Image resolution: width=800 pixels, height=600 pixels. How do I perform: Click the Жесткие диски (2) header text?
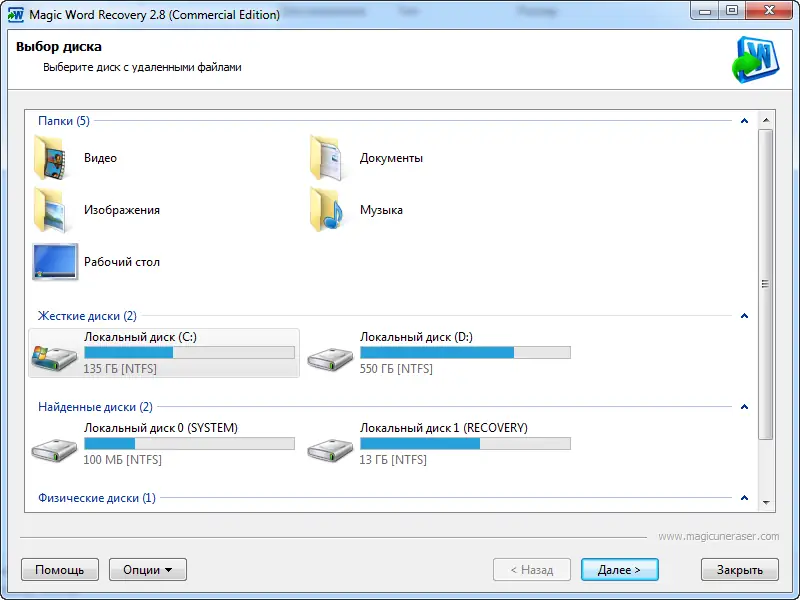pos(87,316)
